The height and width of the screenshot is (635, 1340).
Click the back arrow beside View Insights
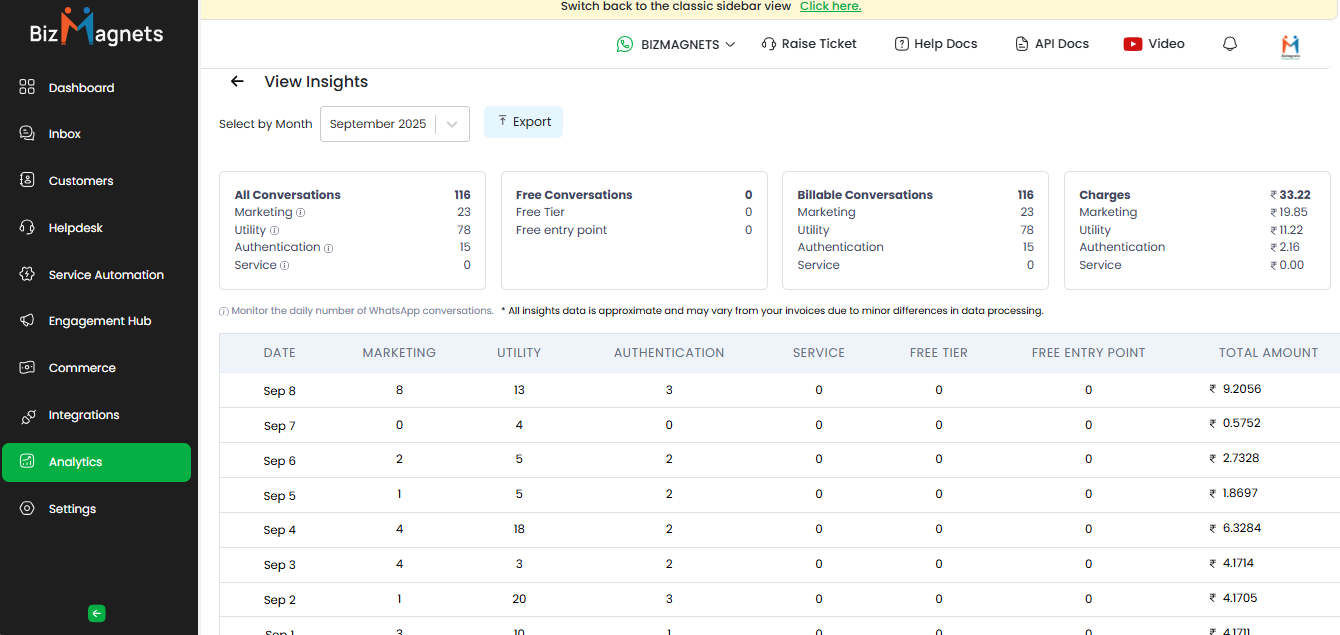coord(237,82)
